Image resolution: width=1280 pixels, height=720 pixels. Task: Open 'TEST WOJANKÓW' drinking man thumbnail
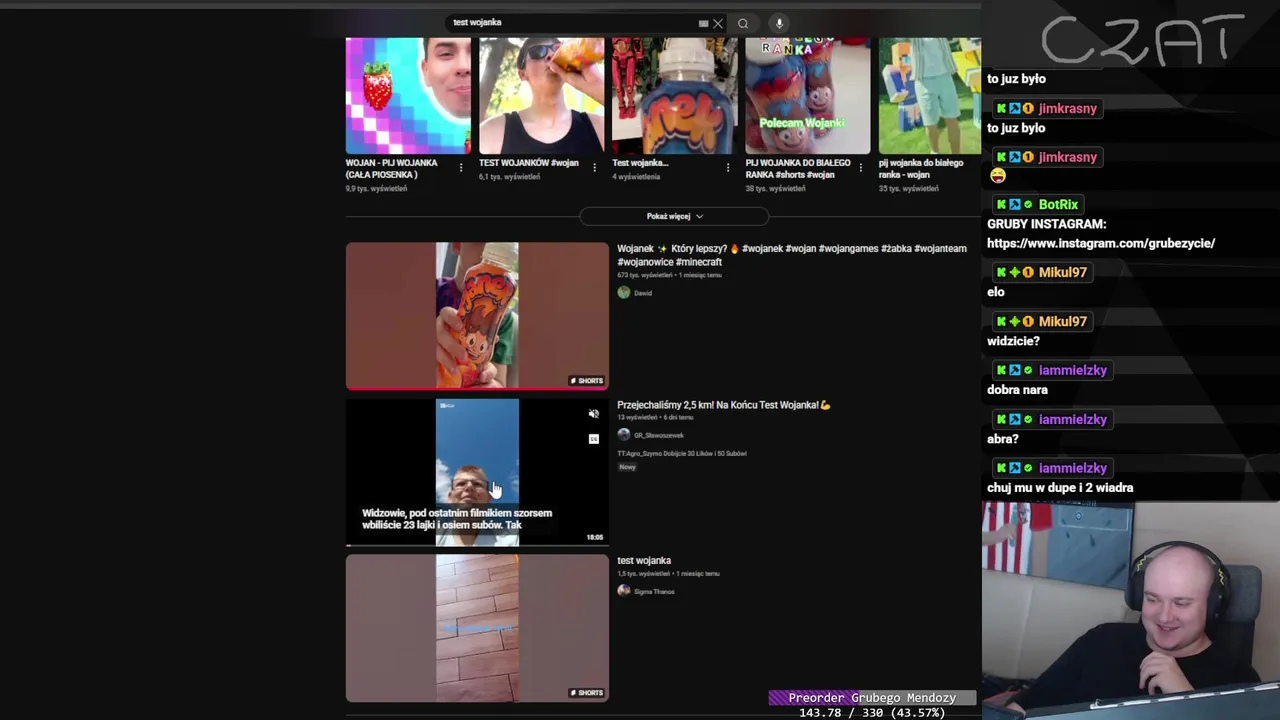[x=541, y=96]
